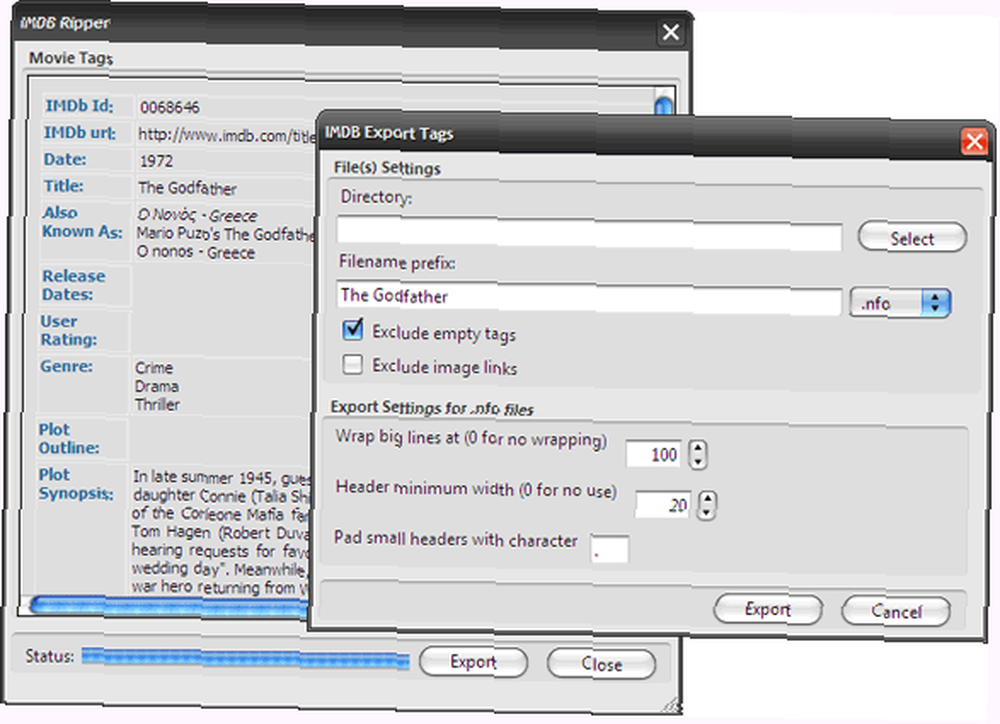Click the Genre label
Image resolution: width=1000 pixels, height=724 pixels.
coord(66,366)
